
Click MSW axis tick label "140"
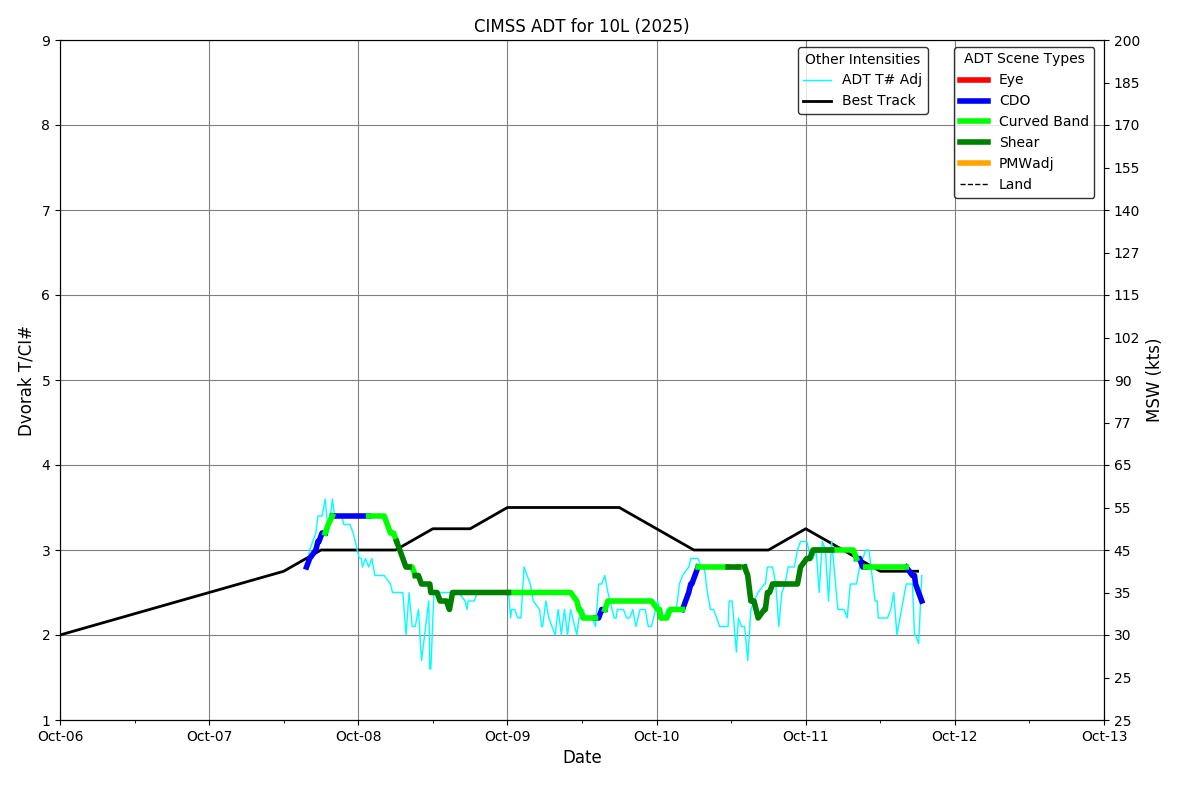(1127, 211)
